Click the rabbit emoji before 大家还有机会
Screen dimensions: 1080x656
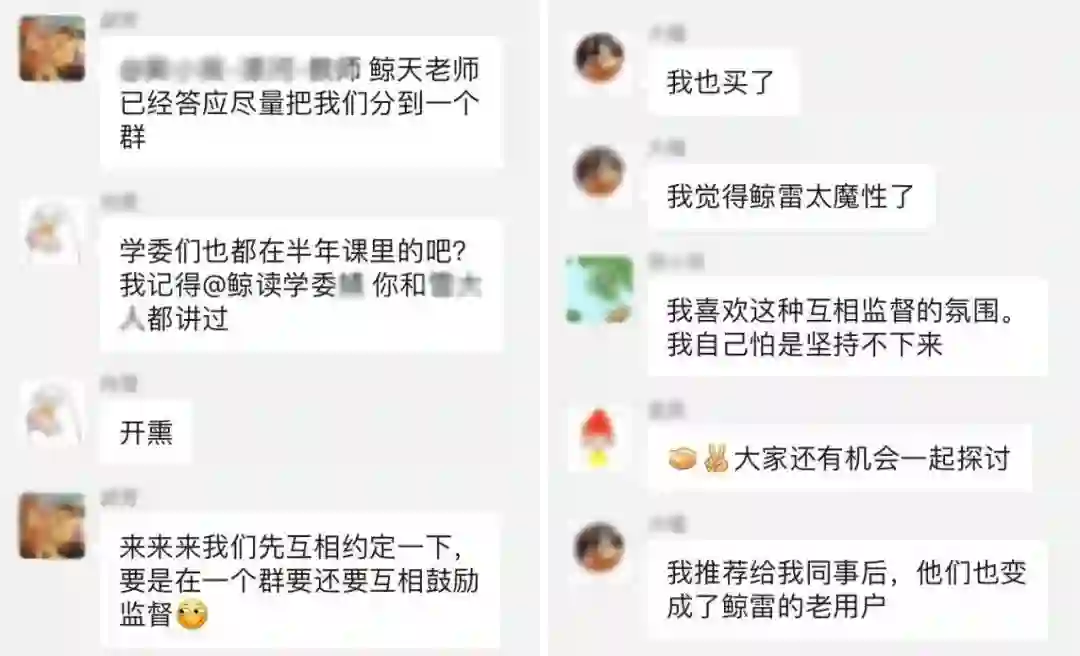point(716,458)
